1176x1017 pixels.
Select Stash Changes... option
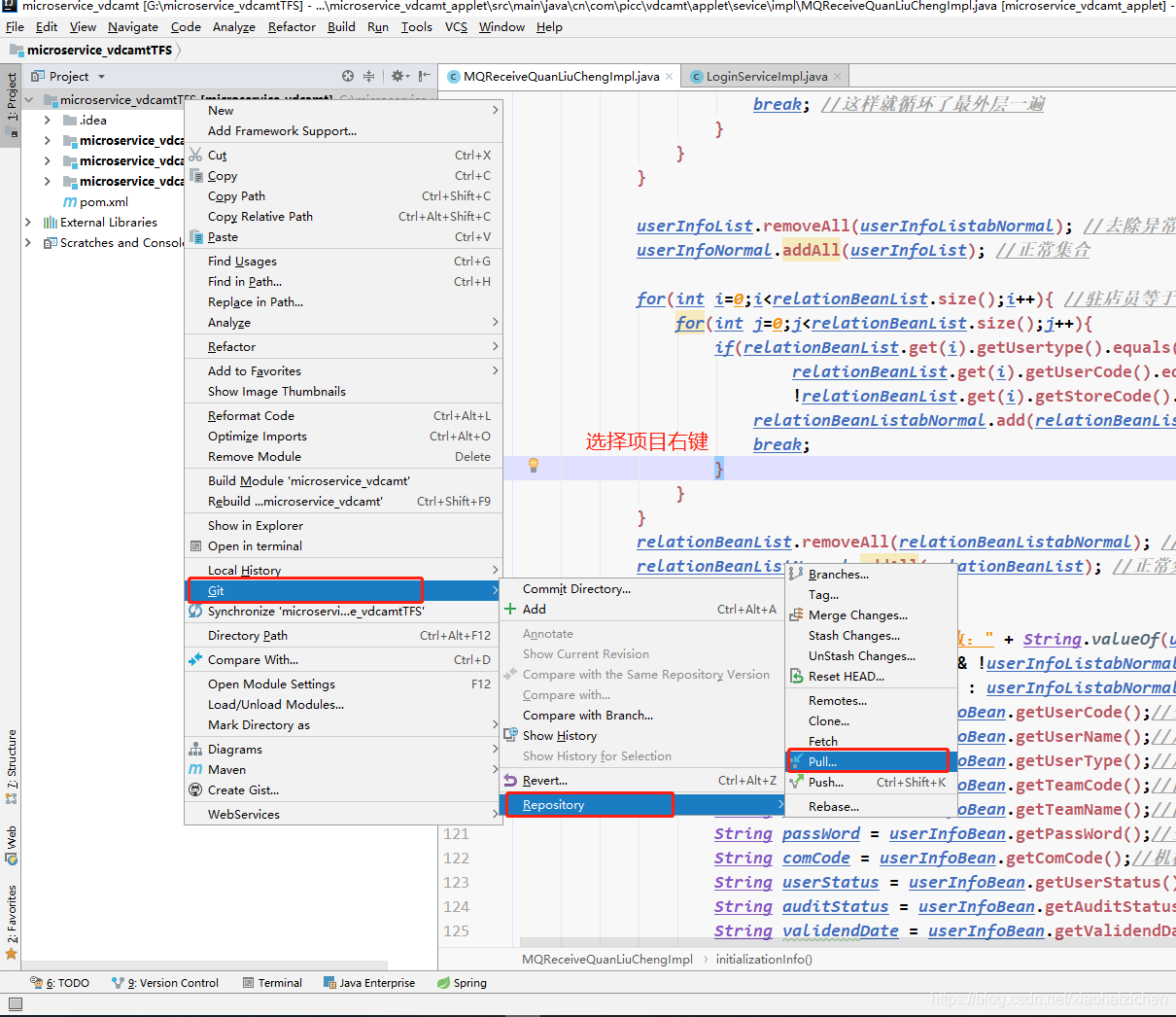(854, 636)
